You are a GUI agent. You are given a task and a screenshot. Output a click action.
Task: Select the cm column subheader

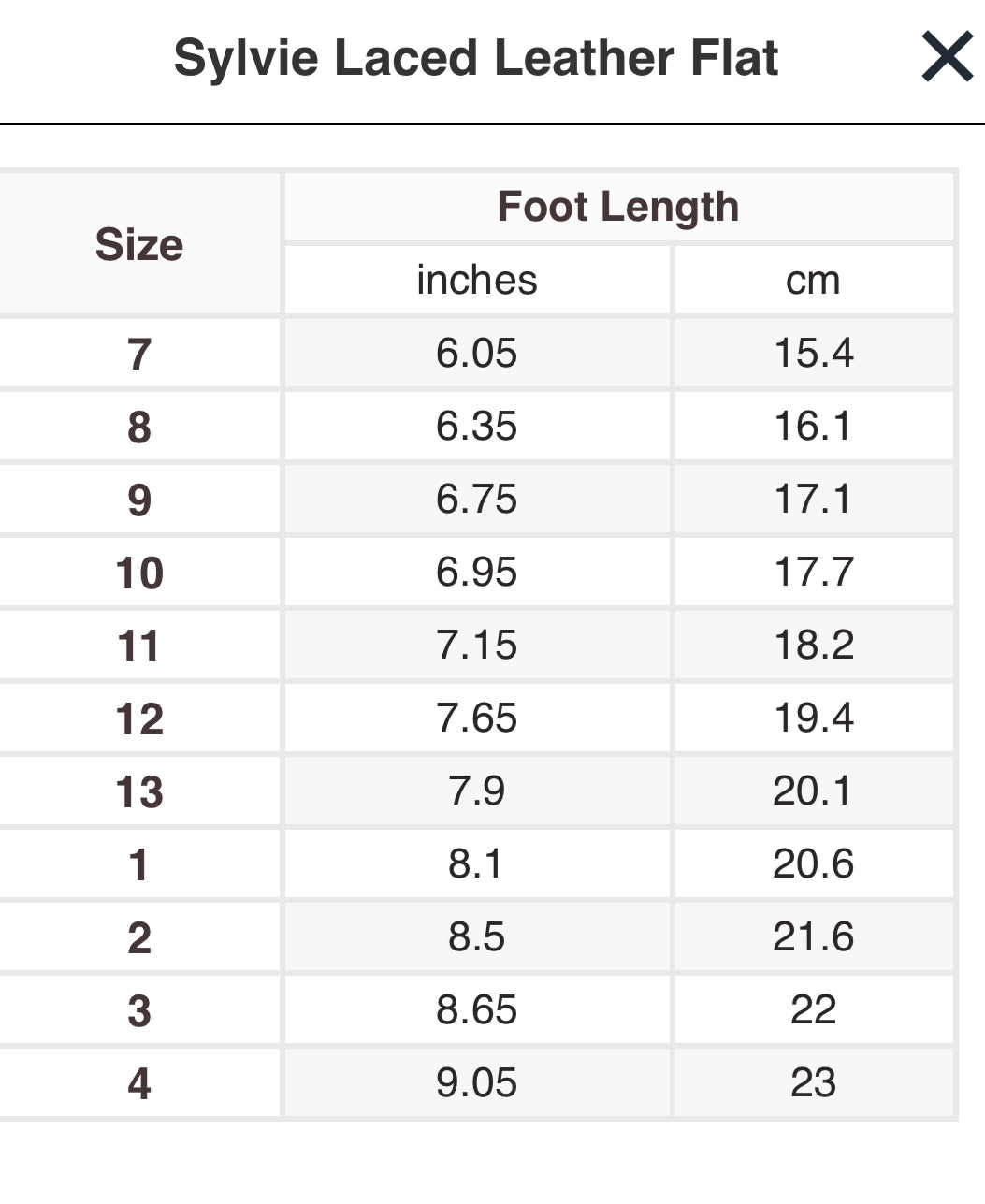click(x=813, y=280)
